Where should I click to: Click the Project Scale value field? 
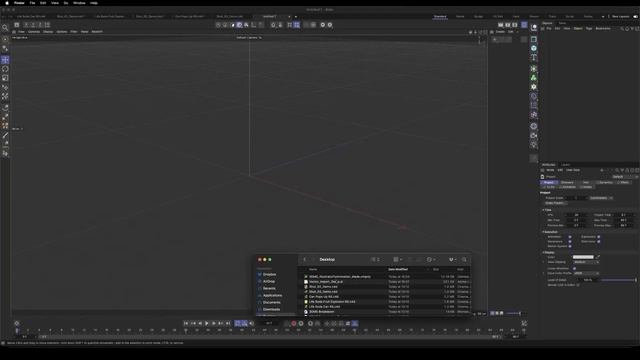(x=576, y=198)
